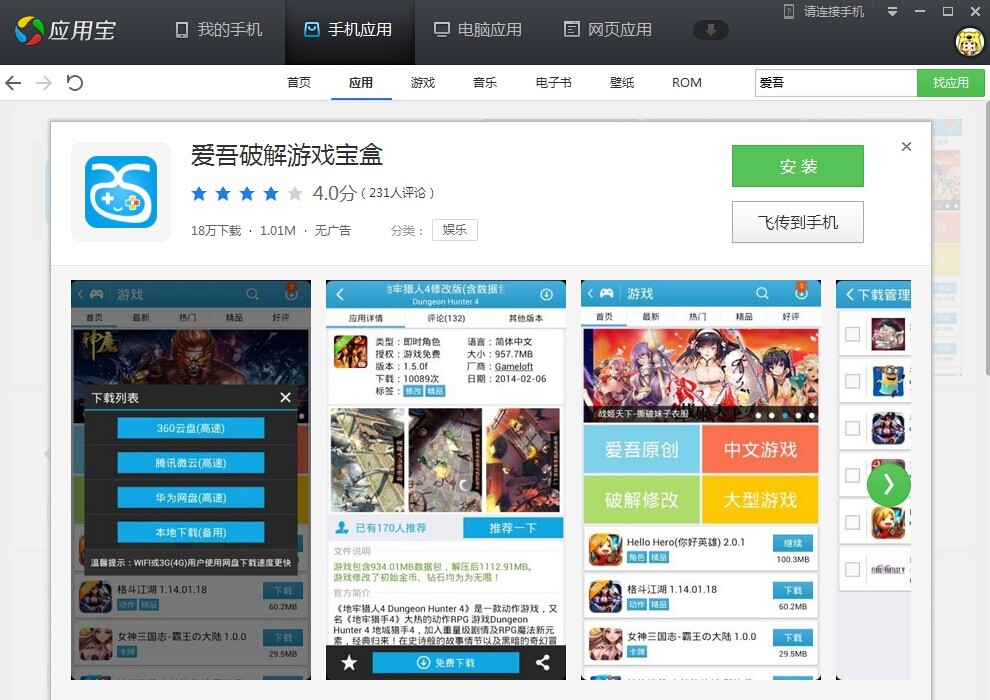Select 音乐 in the navigation bar
The image size is (990, 700).
point(485,83)
